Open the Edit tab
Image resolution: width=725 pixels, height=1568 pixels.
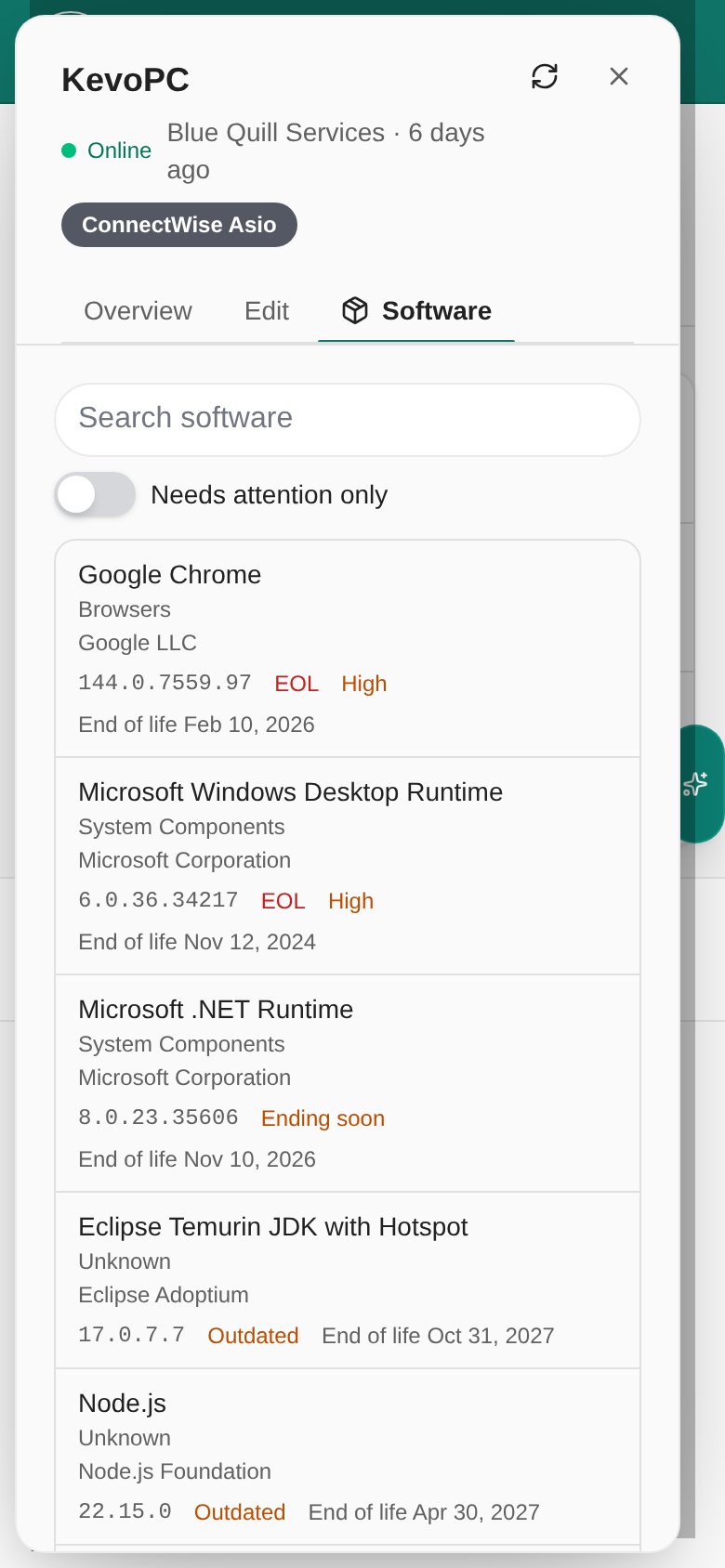tap(267, 310)
